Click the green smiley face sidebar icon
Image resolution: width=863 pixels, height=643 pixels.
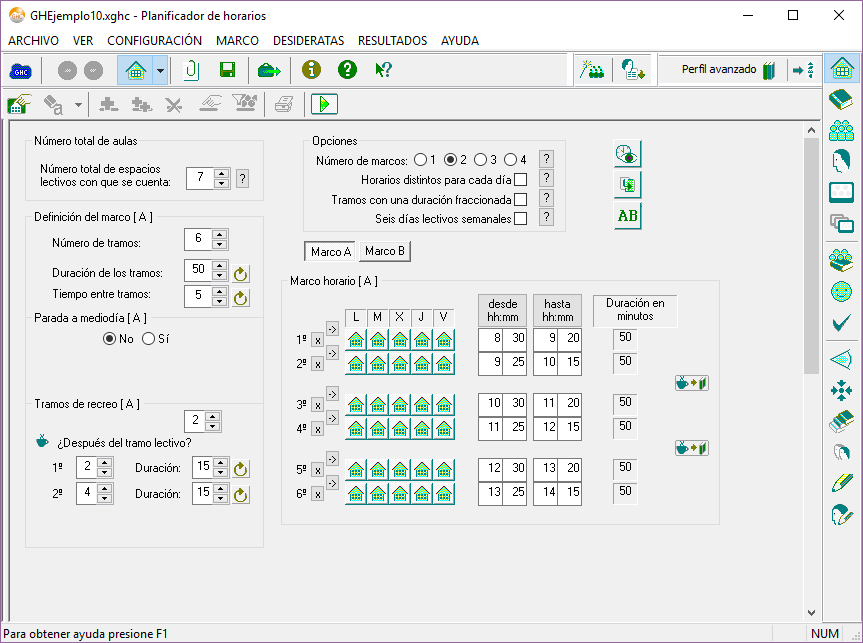(842, 292)
